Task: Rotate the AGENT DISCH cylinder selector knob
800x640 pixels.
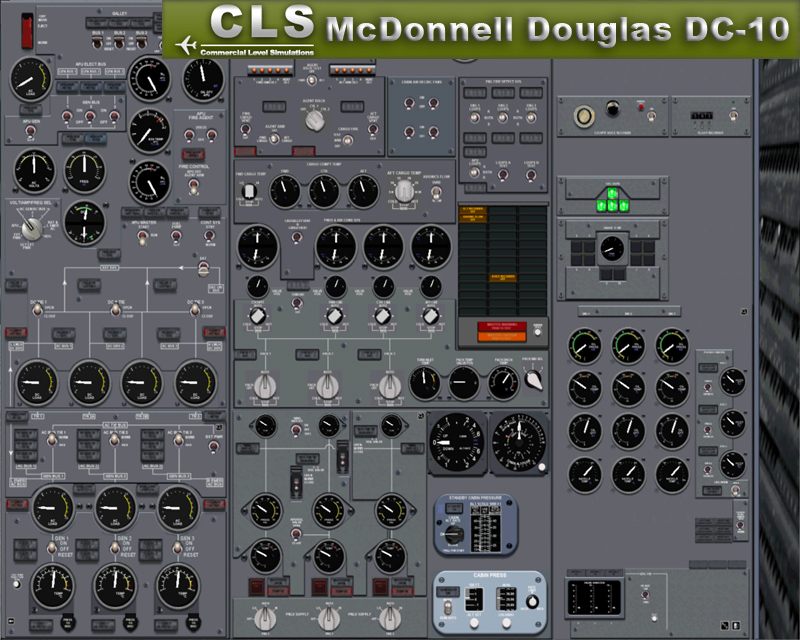Action: pyautogui.click(x=314, y=120)
